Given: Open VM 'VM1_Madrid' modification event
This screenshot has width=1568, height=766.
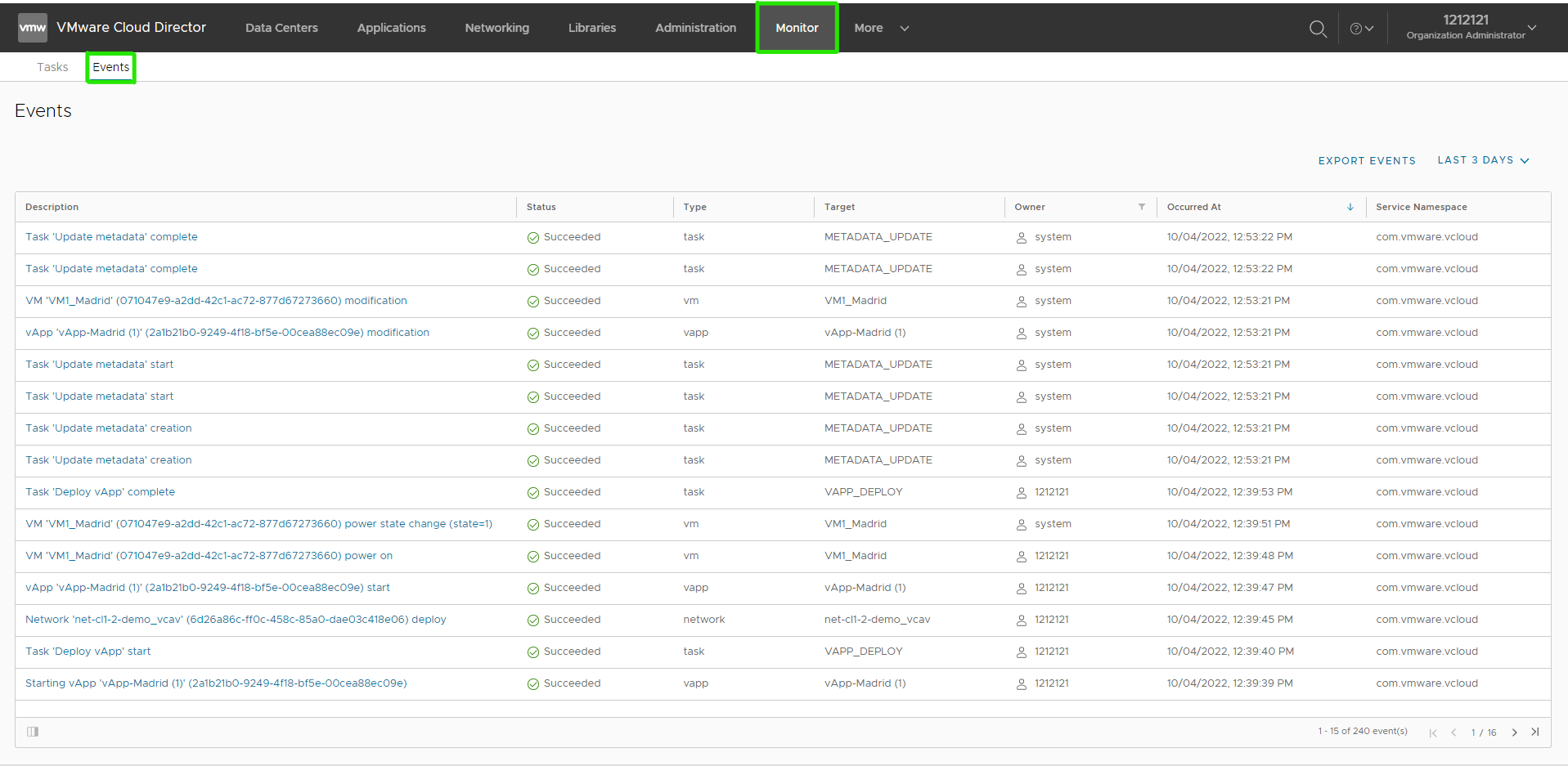Looking at the screenshot, I should (x=216, y=301).
